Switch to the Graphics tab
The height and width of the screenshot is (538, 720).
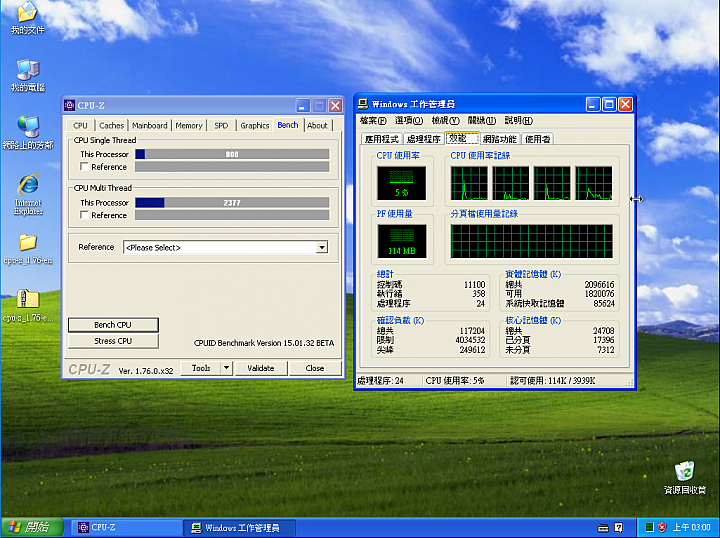point(255,125)
